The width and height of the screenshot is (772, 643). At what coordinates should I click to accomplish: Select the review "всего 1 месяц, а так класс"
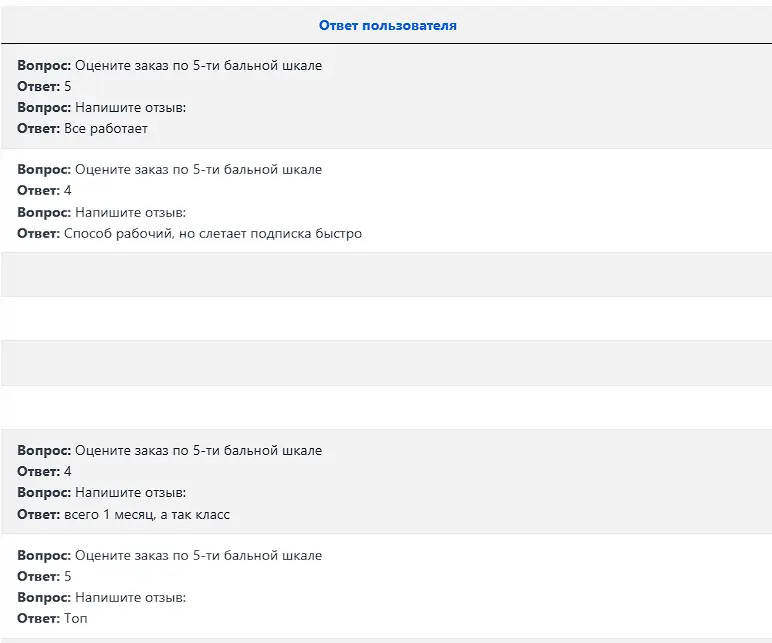click(147, 514)
